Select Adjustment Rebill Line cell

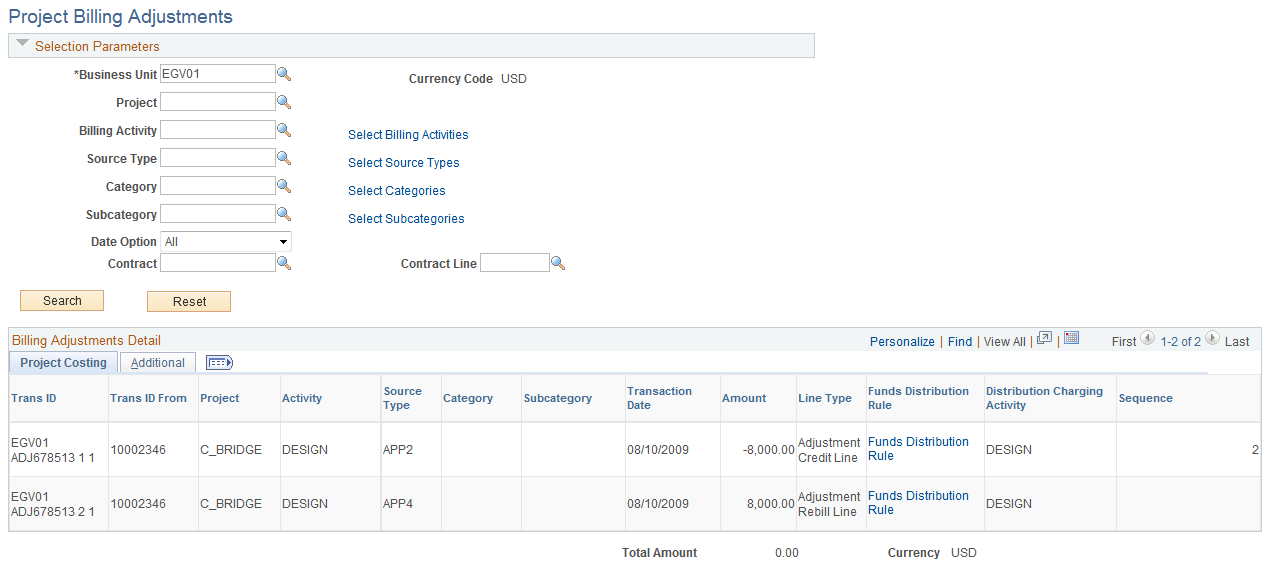point(827,504)
